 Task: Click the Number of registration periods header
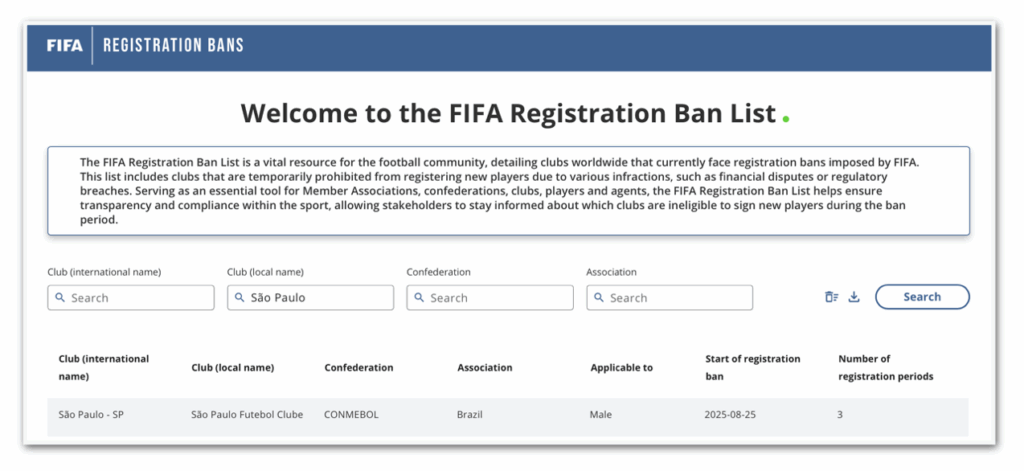[x=885, y=367]
